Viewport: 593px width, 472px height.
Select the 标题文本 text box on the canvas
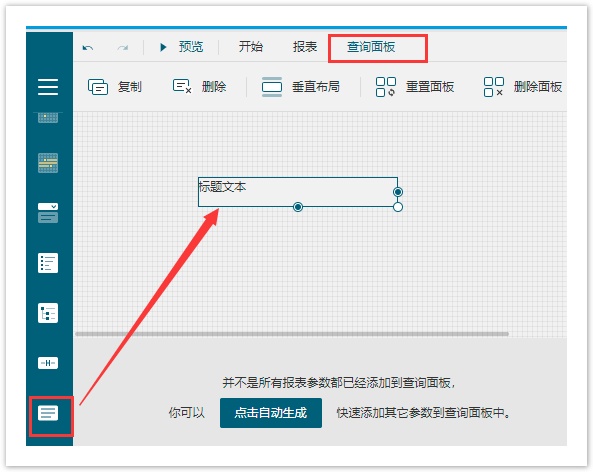click(298, 192)
